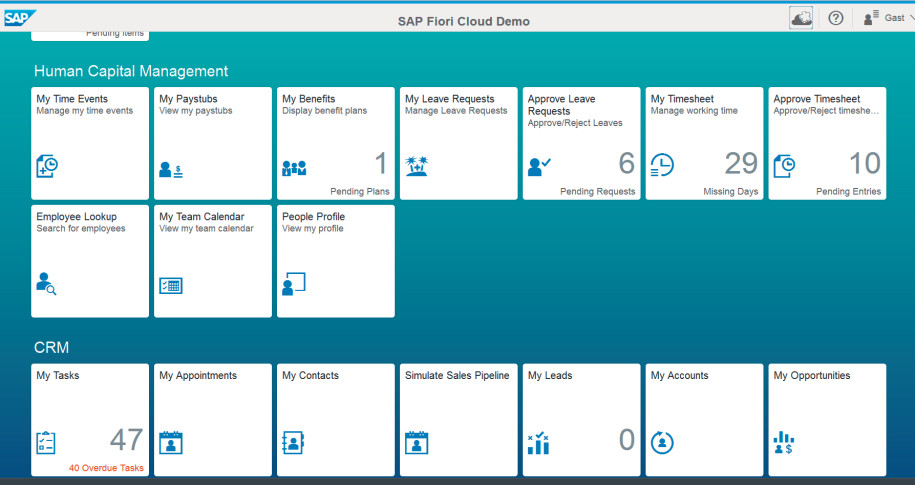Screen dimensions: 915x485
Task: Open the My Time Events tile title
Action: (72, 99)
